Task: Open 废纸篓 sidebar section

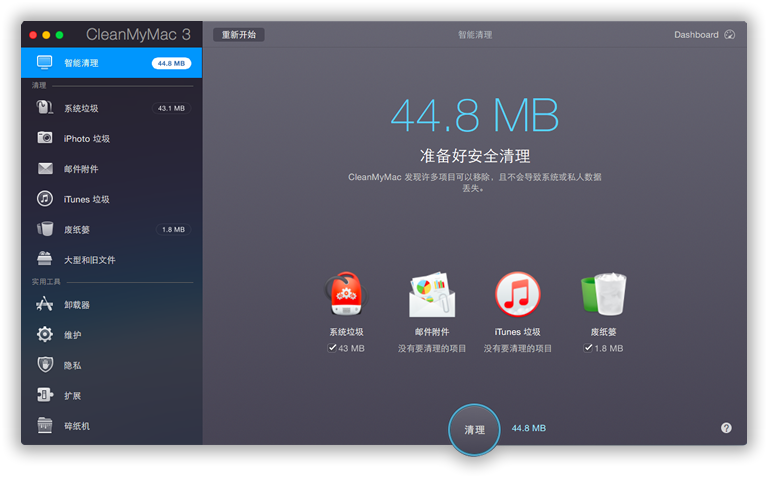Action: (112, 229)
